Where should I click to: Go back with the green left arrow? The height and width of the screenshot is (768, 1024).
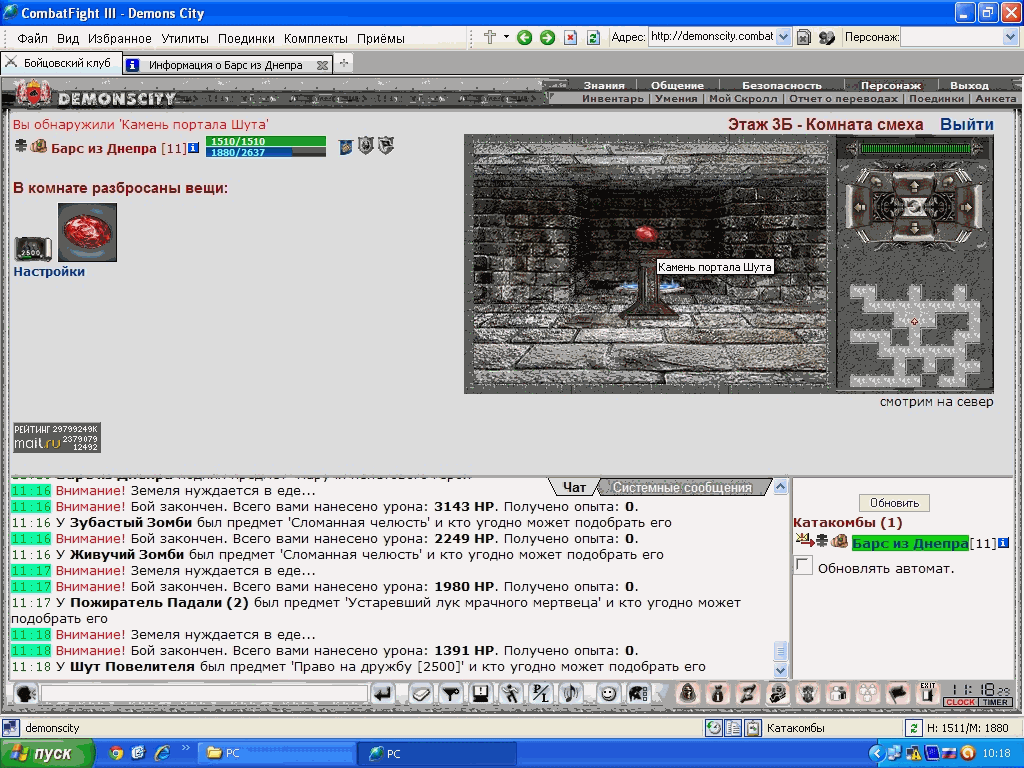524,38
